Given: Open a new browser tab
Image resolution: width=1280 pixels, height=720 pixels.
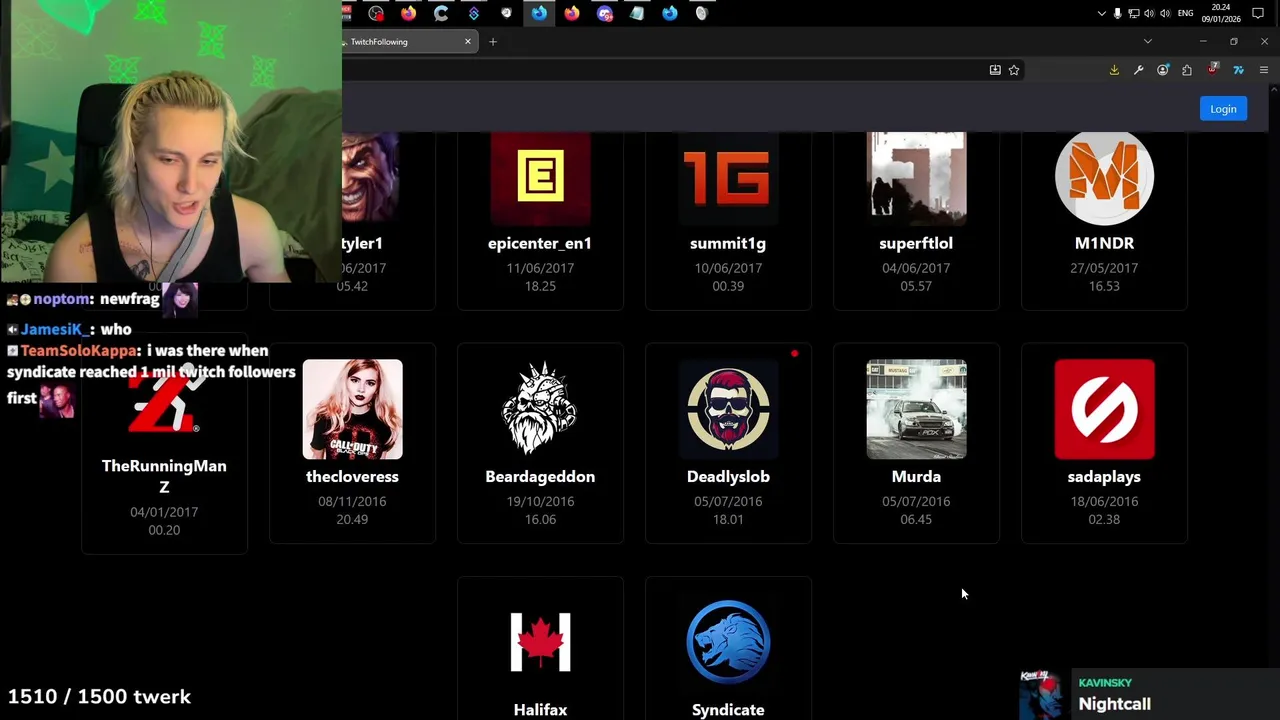Looking at the screenshot, I should pyautogui.click(x=493, y=42).
